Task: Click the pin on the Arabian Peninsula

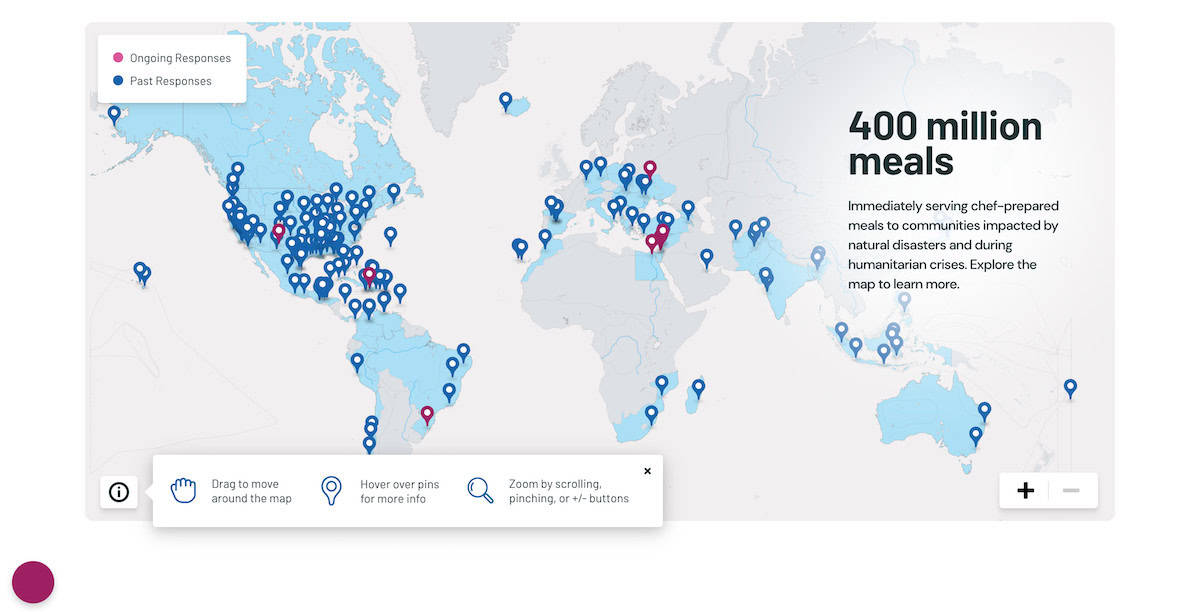Action: point(707,257)
